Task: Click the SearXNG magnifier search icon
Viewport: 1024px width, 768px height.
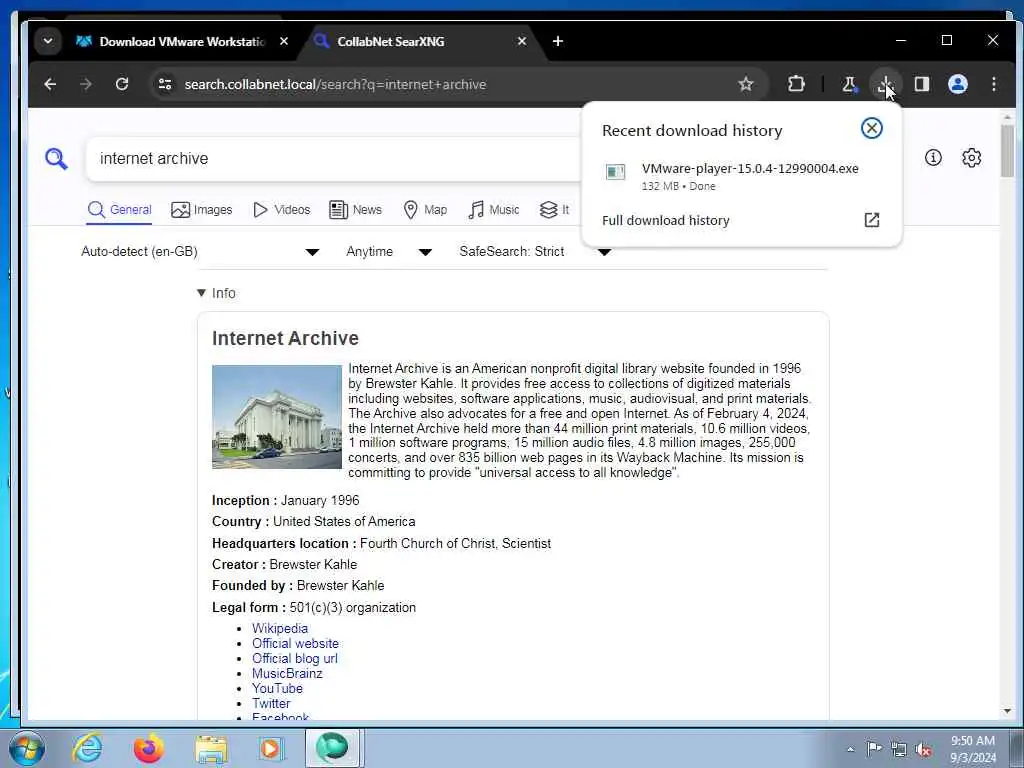Action: point(56,159)
